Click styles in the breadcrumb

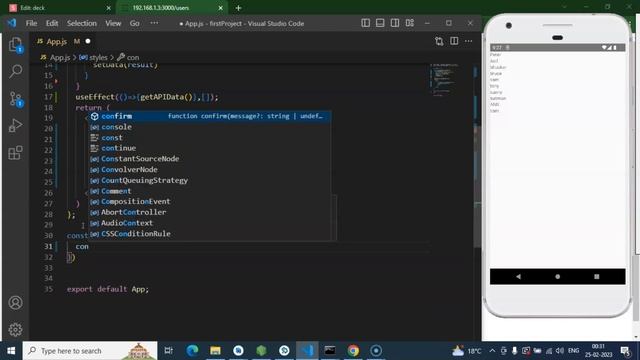pyautogui.click(x=98, y=58)
